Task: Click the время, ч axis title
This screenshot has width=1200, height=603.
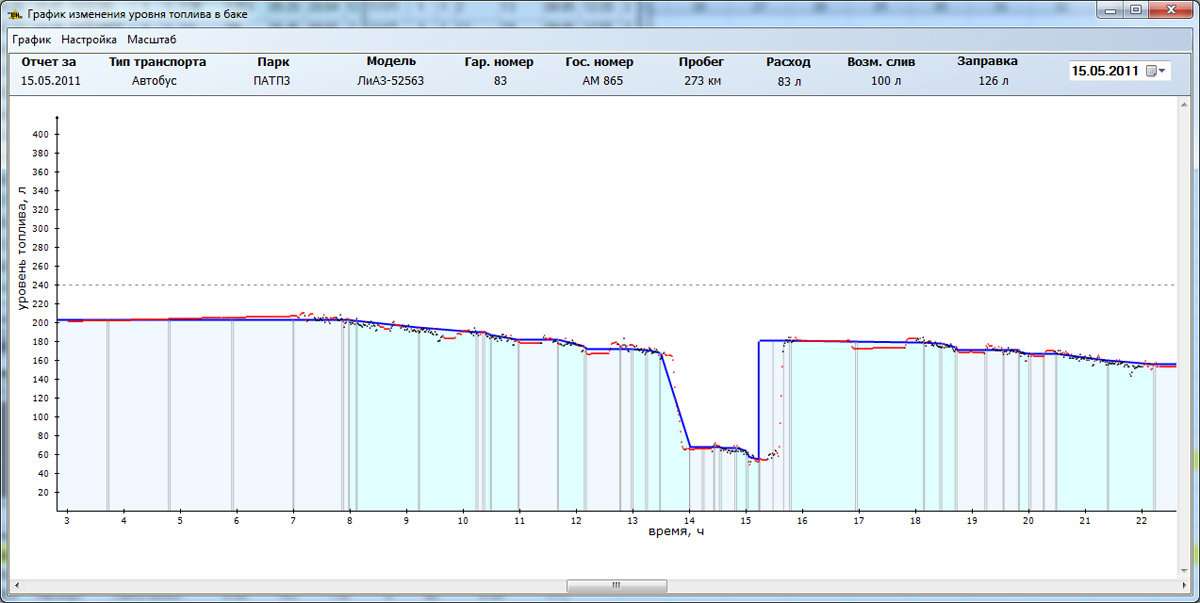Action: click(677, 531)
